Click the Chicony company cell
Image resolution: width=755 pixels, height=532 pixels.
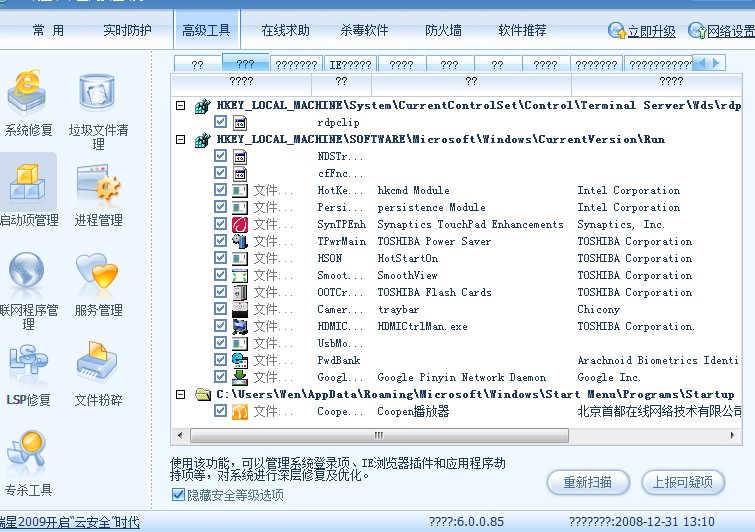click(598, 310)
